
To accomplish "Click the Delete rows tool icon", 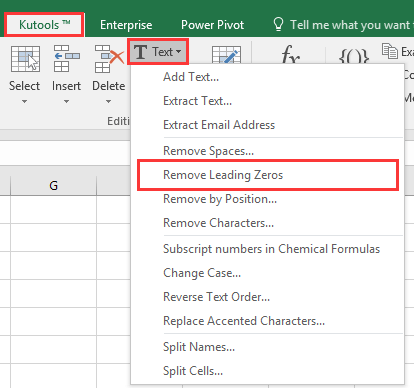I will (x=109, y=59).
